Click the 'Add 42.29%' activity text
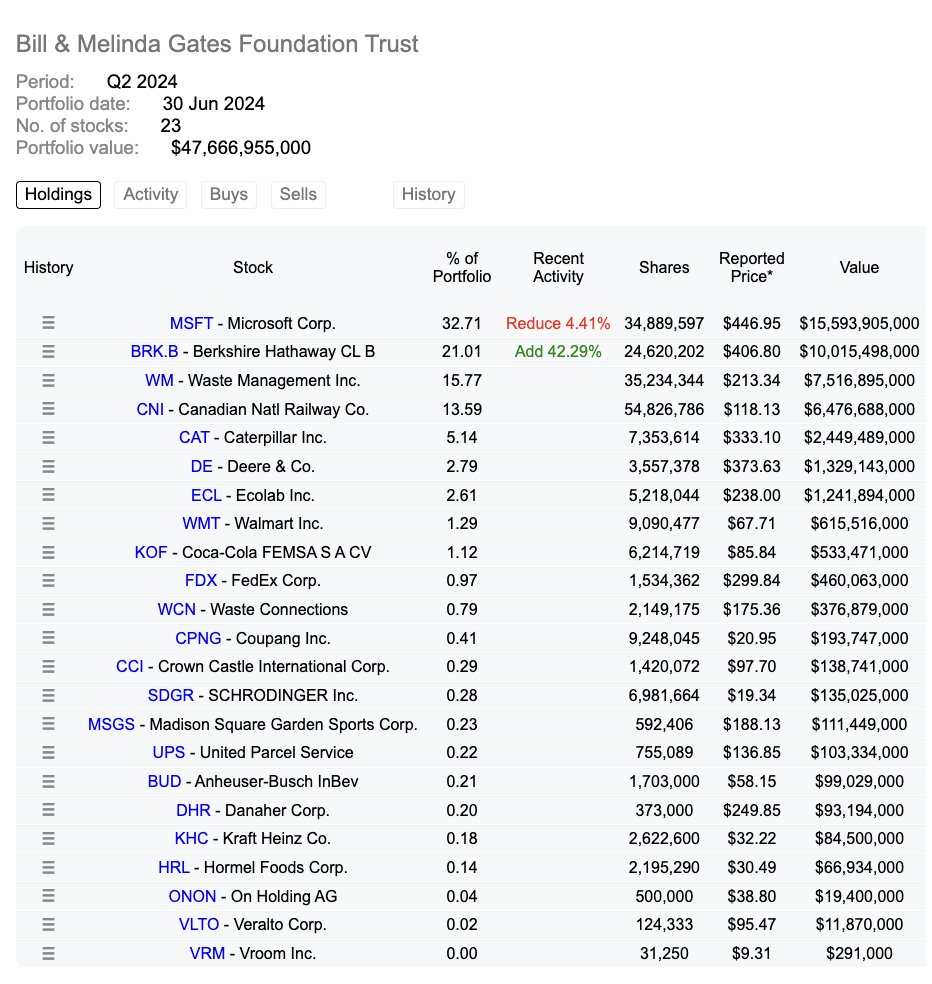Image resolution: width=932 pixels, height=984 pixels. 558,351
